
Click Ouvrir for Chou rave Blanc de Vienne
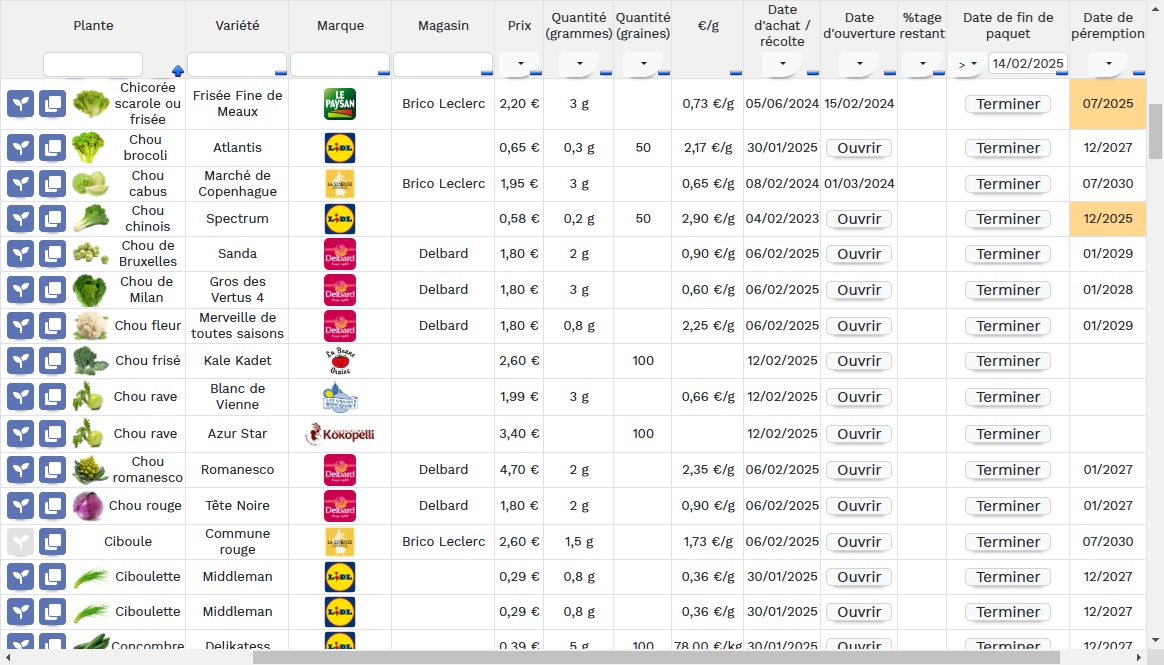859,397
